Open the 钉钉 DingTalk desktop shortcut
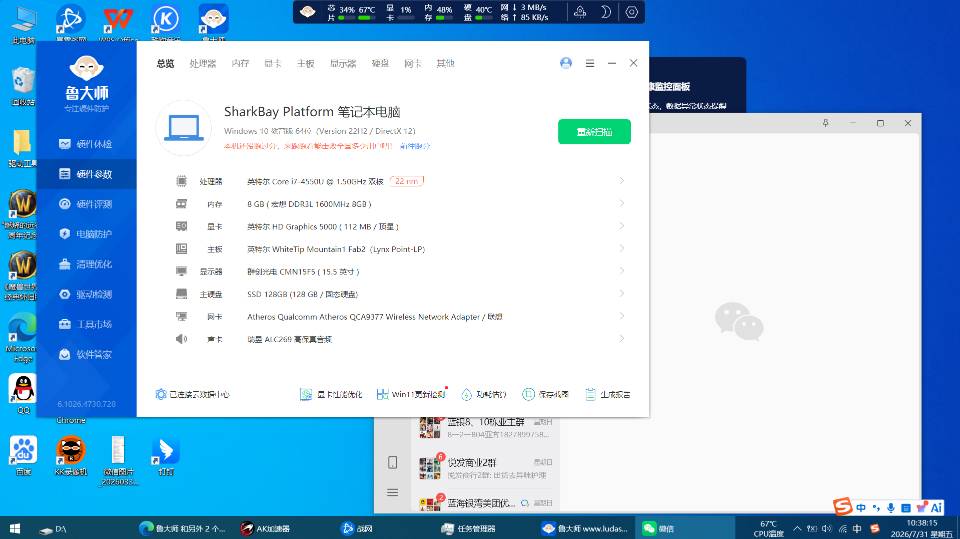 pos(166,456)
